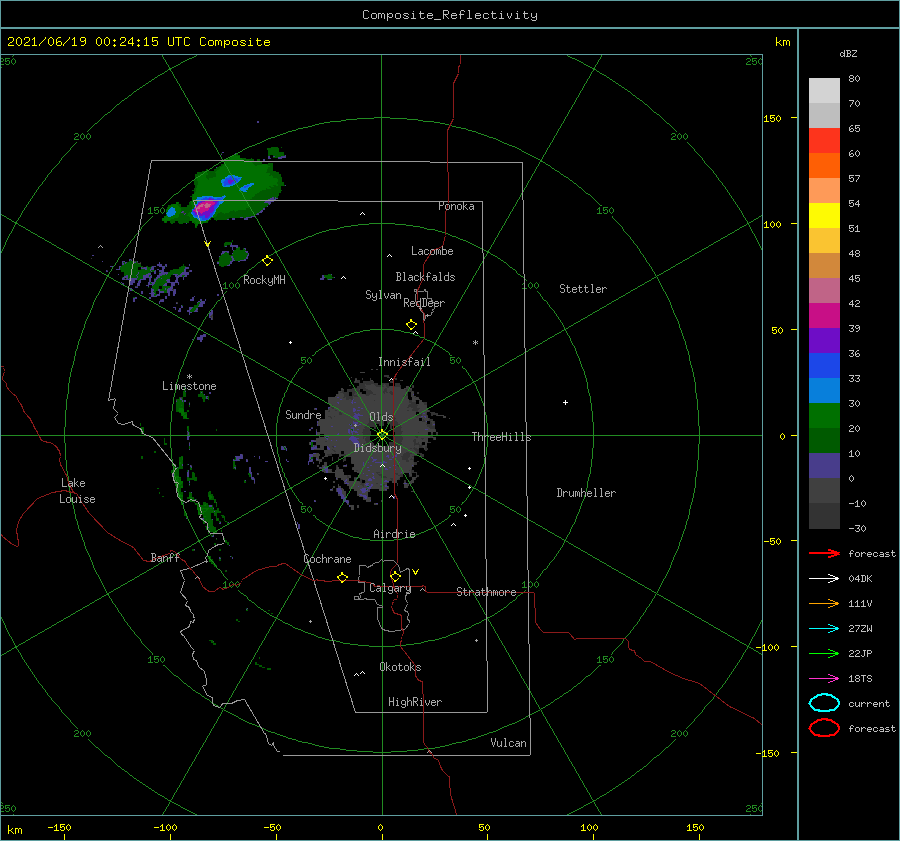
Task: Click the Okotoks city label
Action: coord(400,667)
